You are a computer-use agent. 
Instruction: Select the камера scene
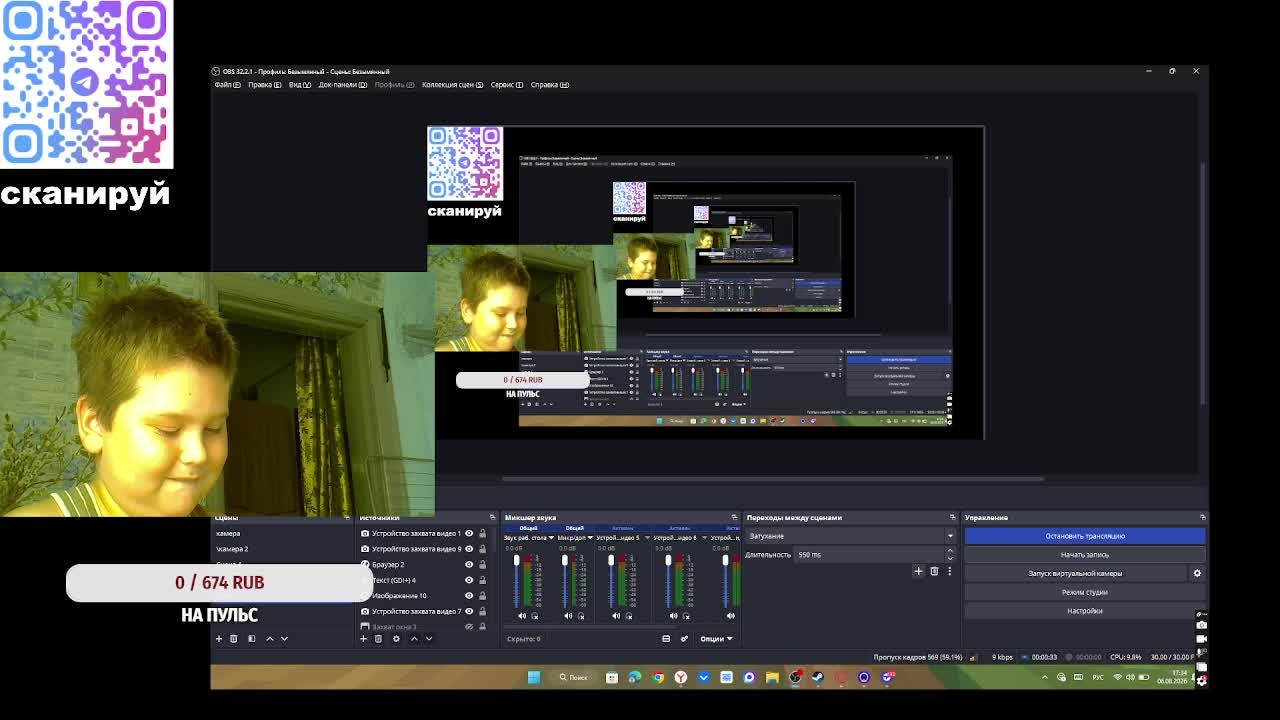(x=228, y=533)
